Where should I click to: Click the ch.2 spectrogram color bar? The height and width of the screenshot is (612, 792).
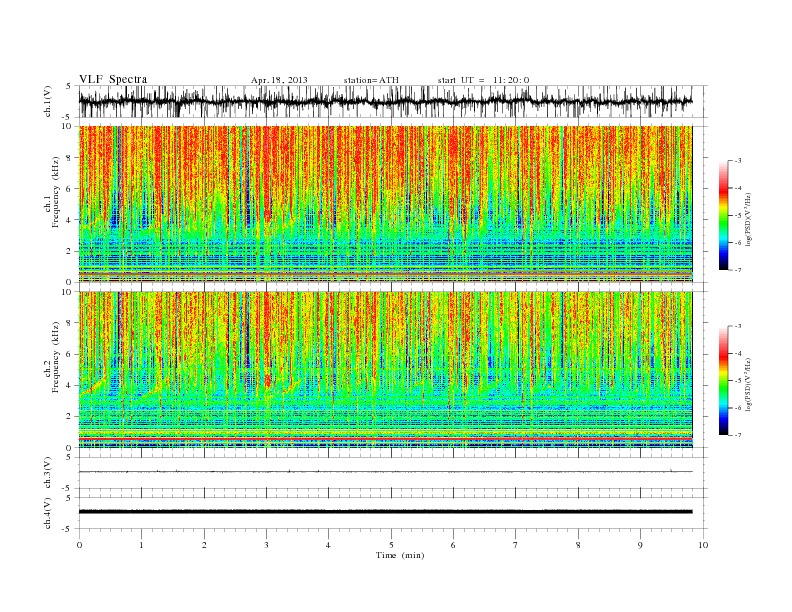724,381
